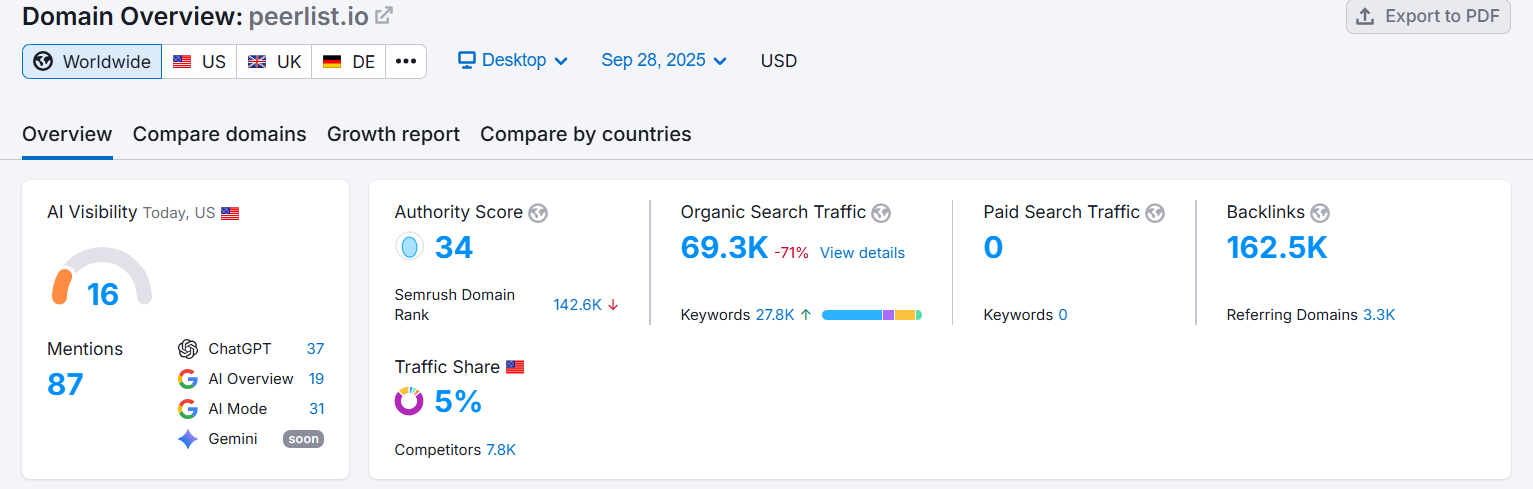Click the globe icon beside Authority Score
Image resolution: width=1533 pixels, height=489 pixels.
point(538,213)
